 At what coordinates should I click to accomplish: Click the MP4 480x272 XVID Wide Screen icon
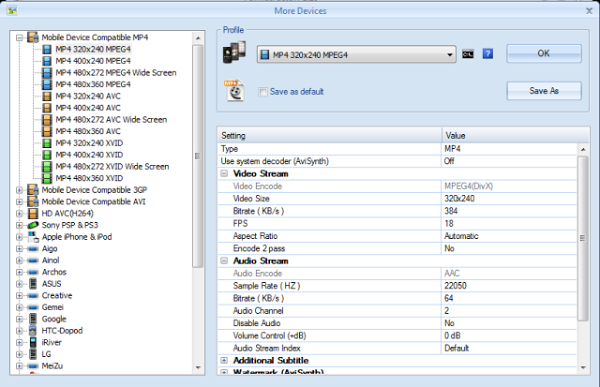pos(47,167)
